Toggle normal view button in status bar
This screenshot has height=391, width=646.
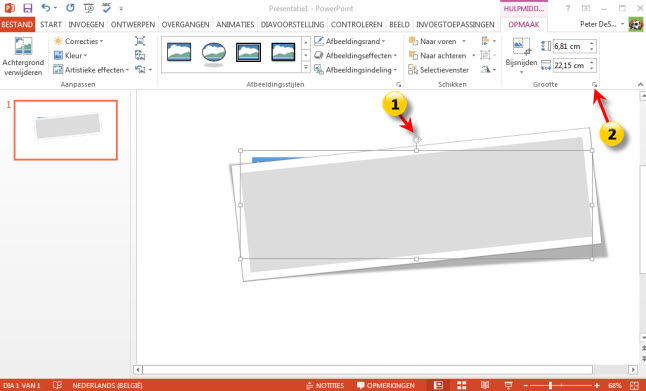(x=438, y=385)
